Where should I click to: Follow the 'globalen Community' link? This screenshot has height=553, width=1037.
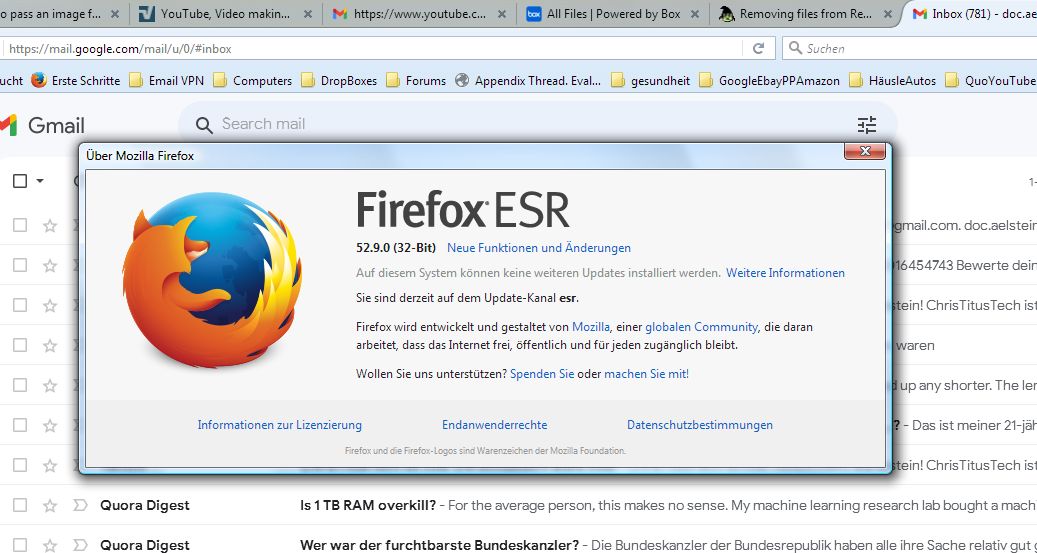tap(701, 327)
